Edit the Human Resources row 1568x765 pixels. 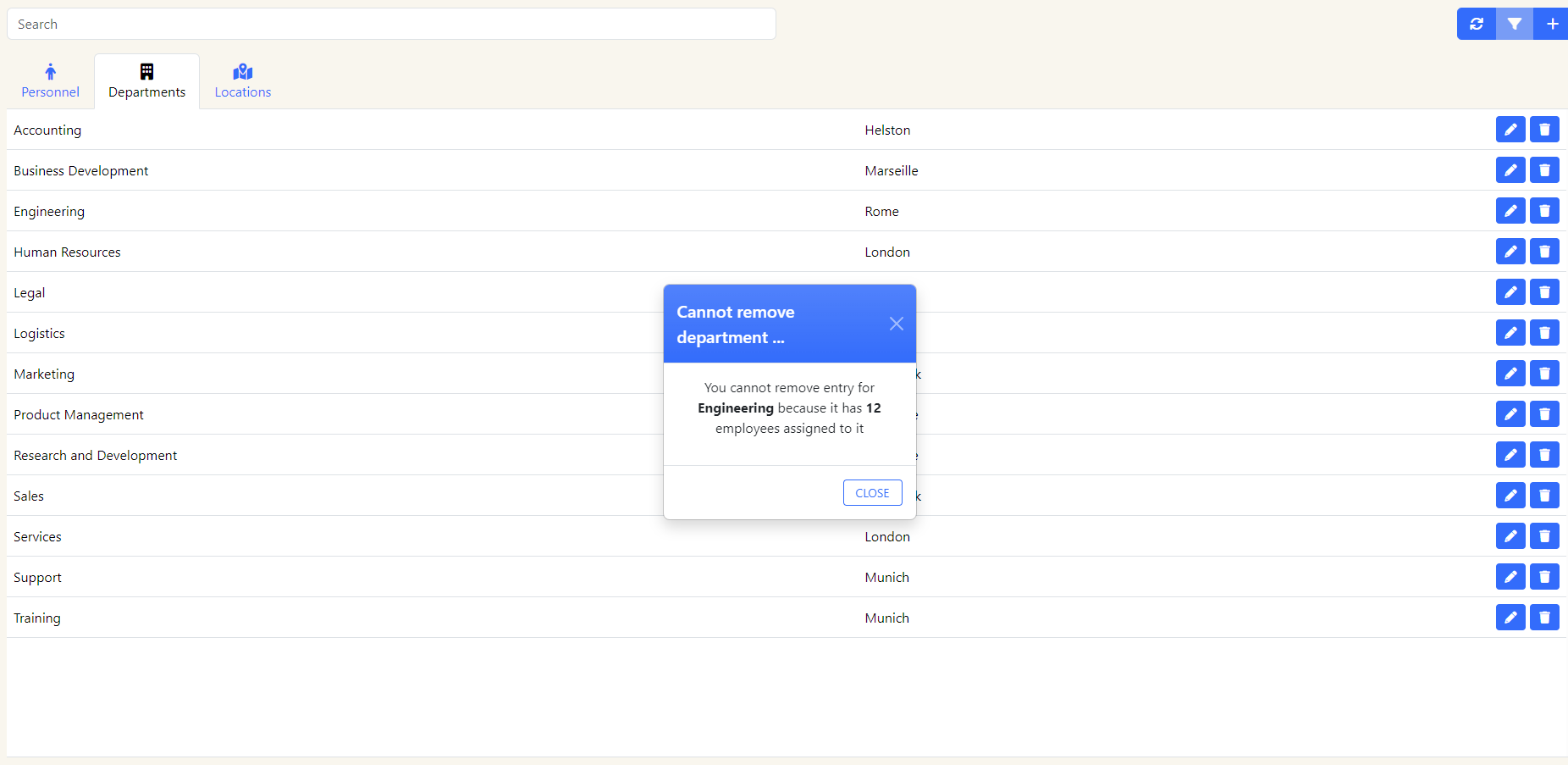coord(1510,252)
